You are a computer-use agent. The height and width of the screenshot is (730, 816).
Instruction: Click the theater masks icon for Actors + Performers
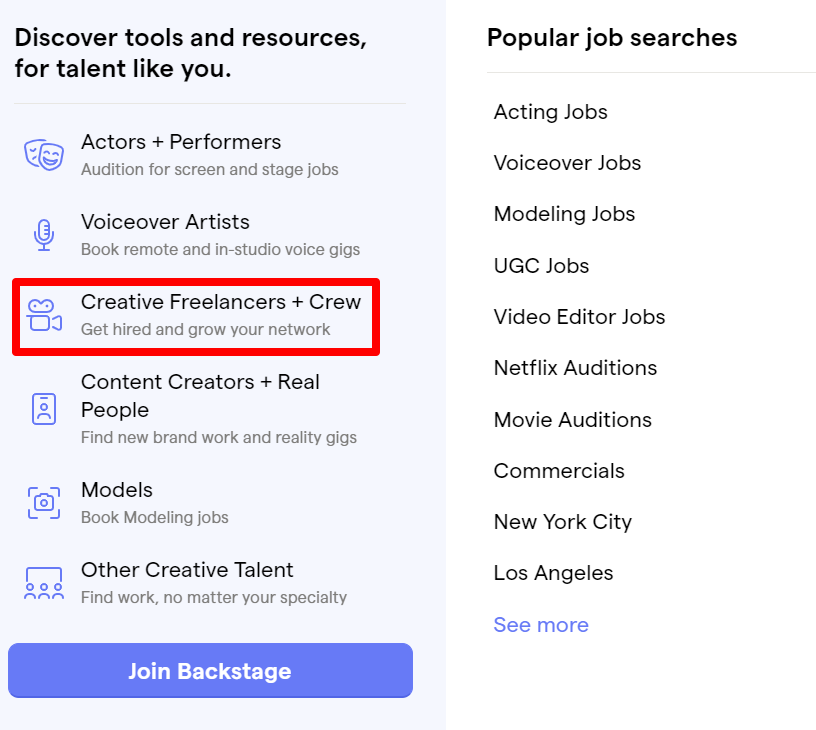(x=44, y=155)
